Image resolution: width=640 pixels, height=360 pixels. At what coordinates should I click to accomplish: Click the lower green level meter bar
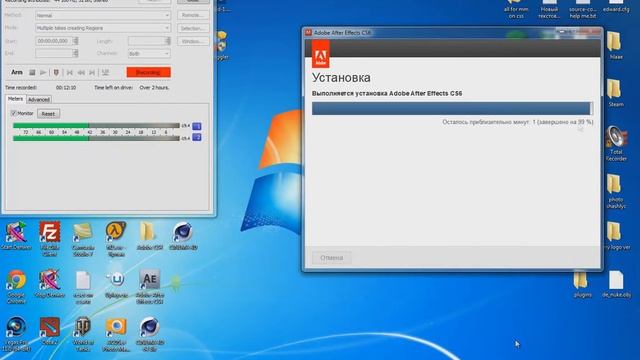pos(96,138)
